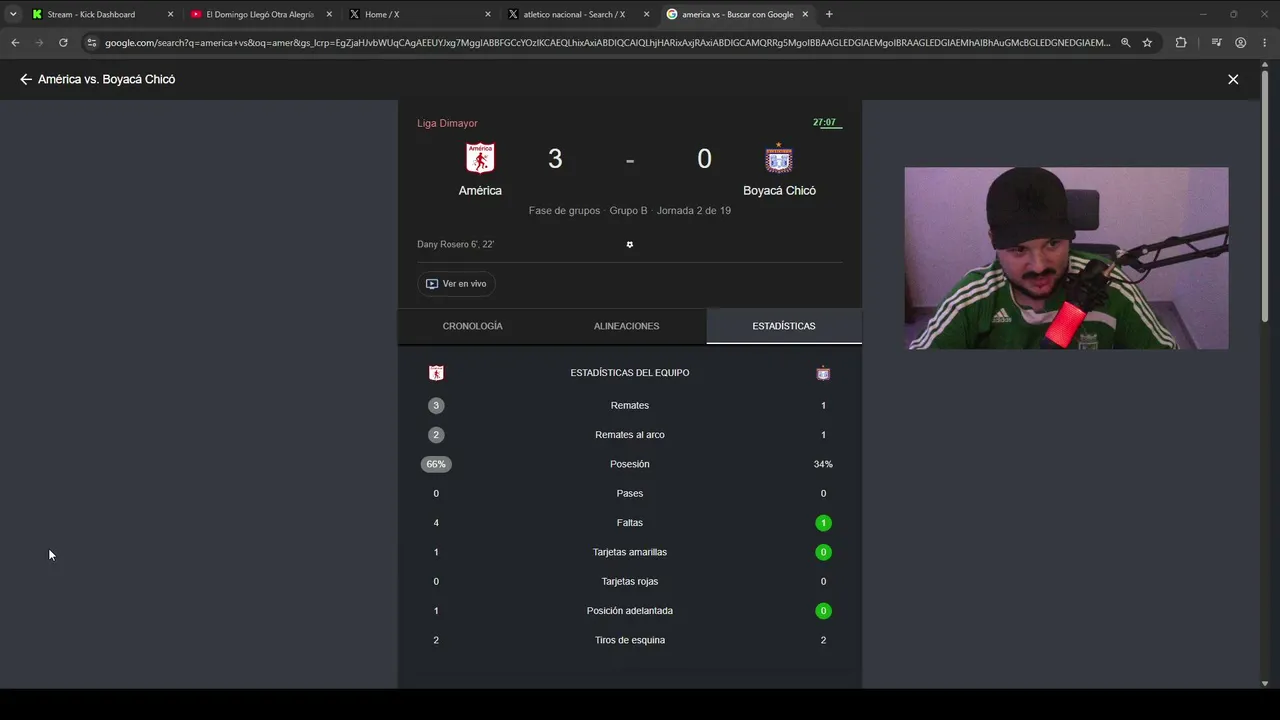The height and width of the screenshot is (720, 1280).
Task: Close the El Domingo Llegó YouTube tab
Action: 329,14
